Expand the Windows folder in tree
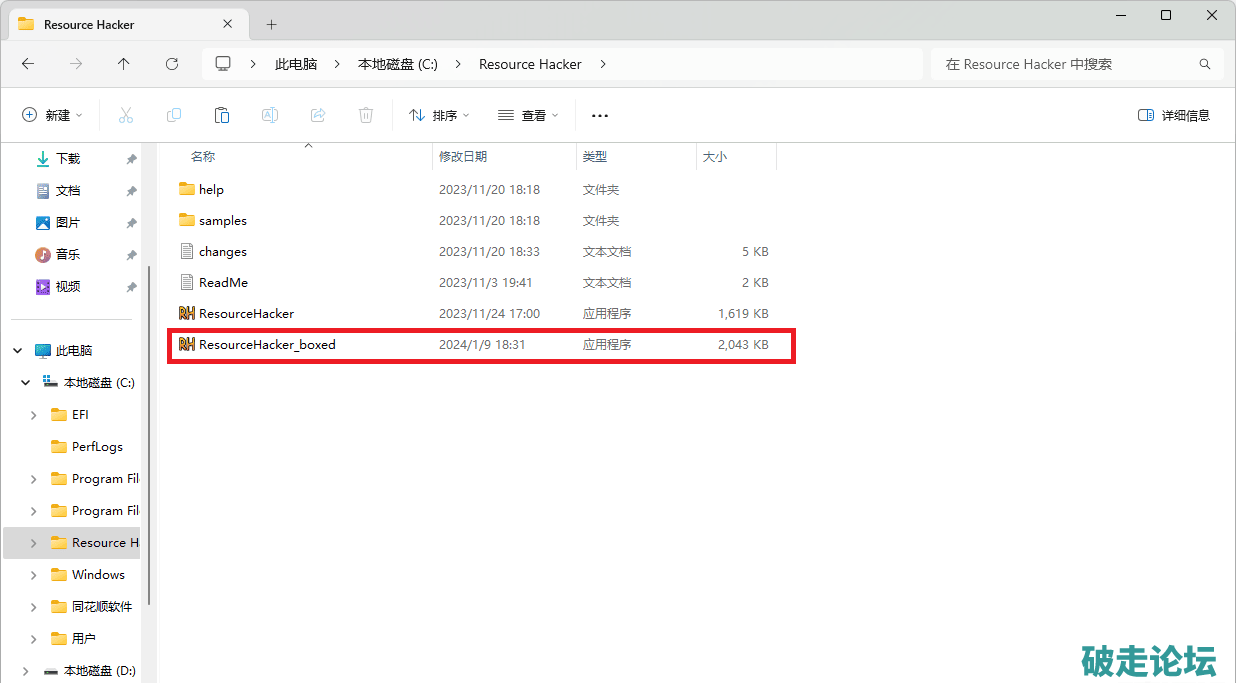Image resolution: width=1236 pixels, height=683 pixels. (x=34, y=575)
